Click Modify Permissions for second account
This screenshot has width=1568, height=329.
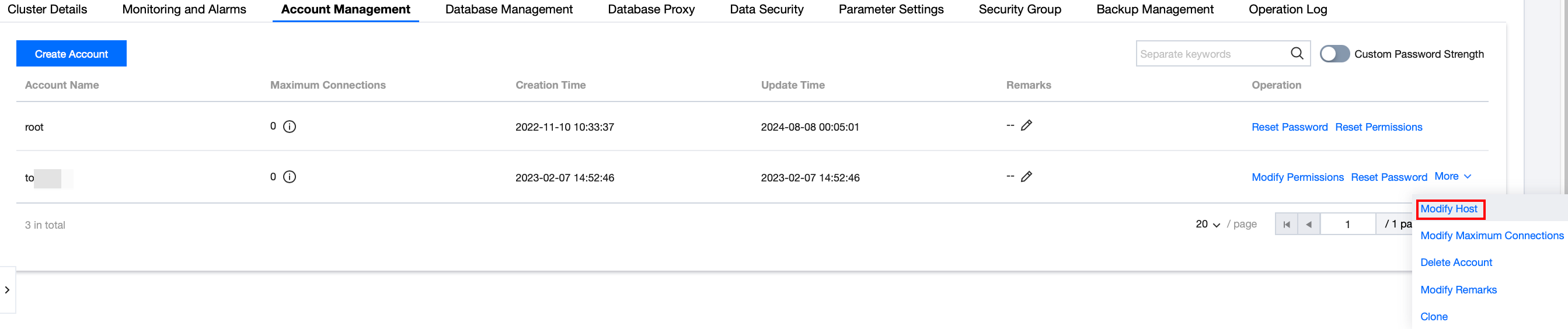(1298, 177)
